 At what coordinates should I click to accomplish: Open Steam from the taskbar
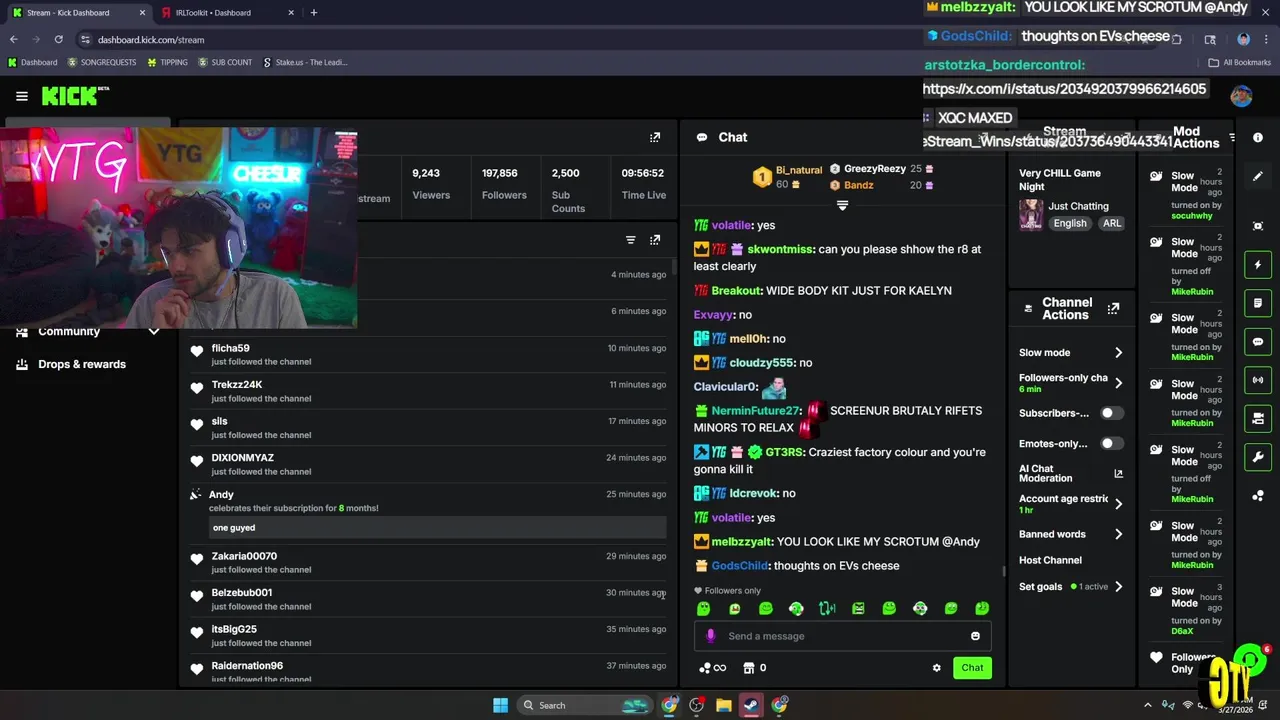[x=751, y=705]
